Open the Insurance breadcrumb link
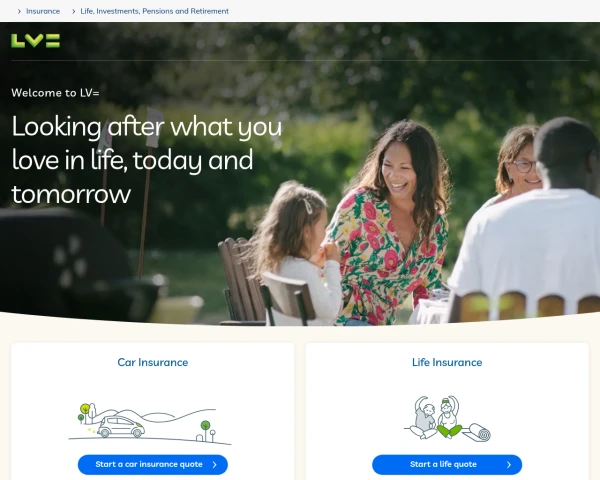 [x=43, y=11]
